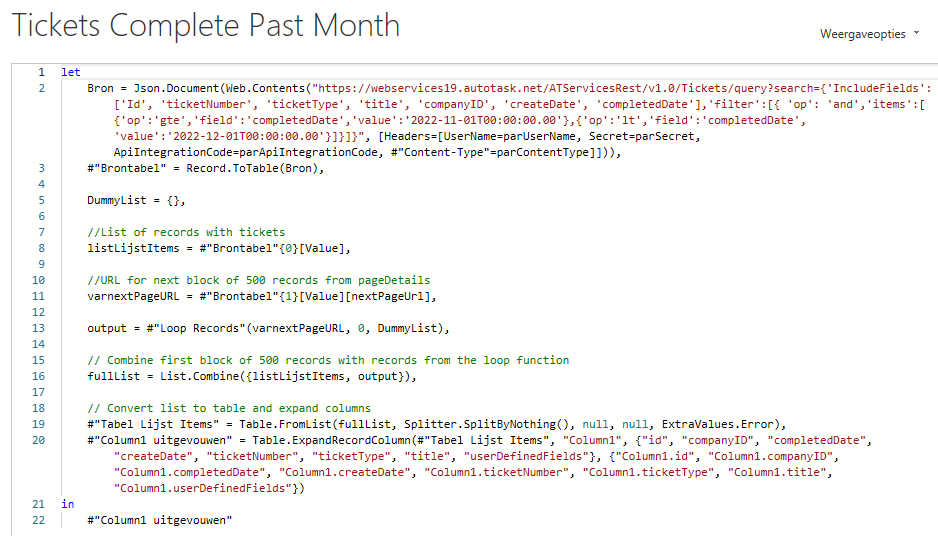The height and width of the screenshot is (536, 938).
Task: Click the '//List of records with tickets' comment
Action: pos(186,232)
